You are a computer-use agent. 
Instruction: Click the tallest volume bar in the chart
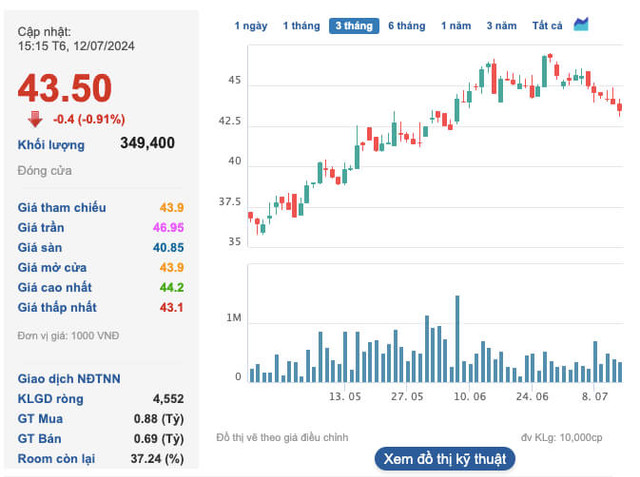click(457, 338)
